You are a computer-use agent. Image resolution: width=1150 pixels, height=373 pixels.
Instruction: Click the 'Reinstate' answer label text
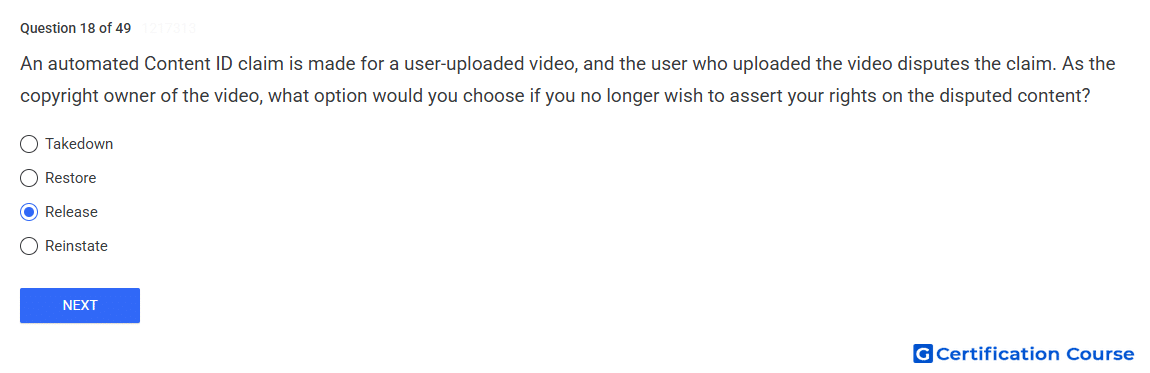76,246
